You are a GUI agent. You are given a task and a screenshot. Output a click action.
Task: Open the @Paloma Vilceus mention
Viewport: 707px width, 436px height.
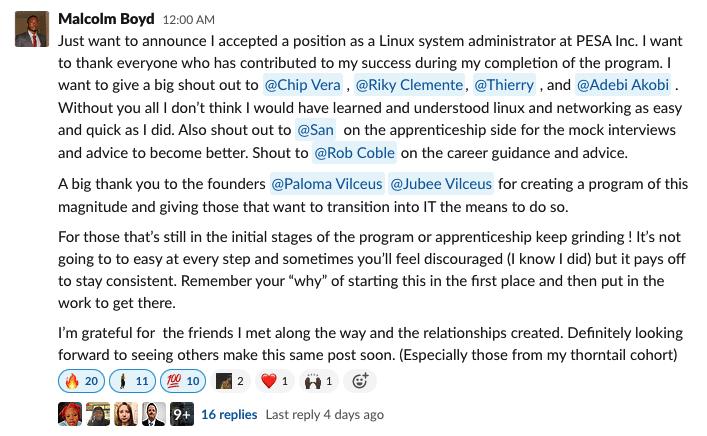(327, 184)
